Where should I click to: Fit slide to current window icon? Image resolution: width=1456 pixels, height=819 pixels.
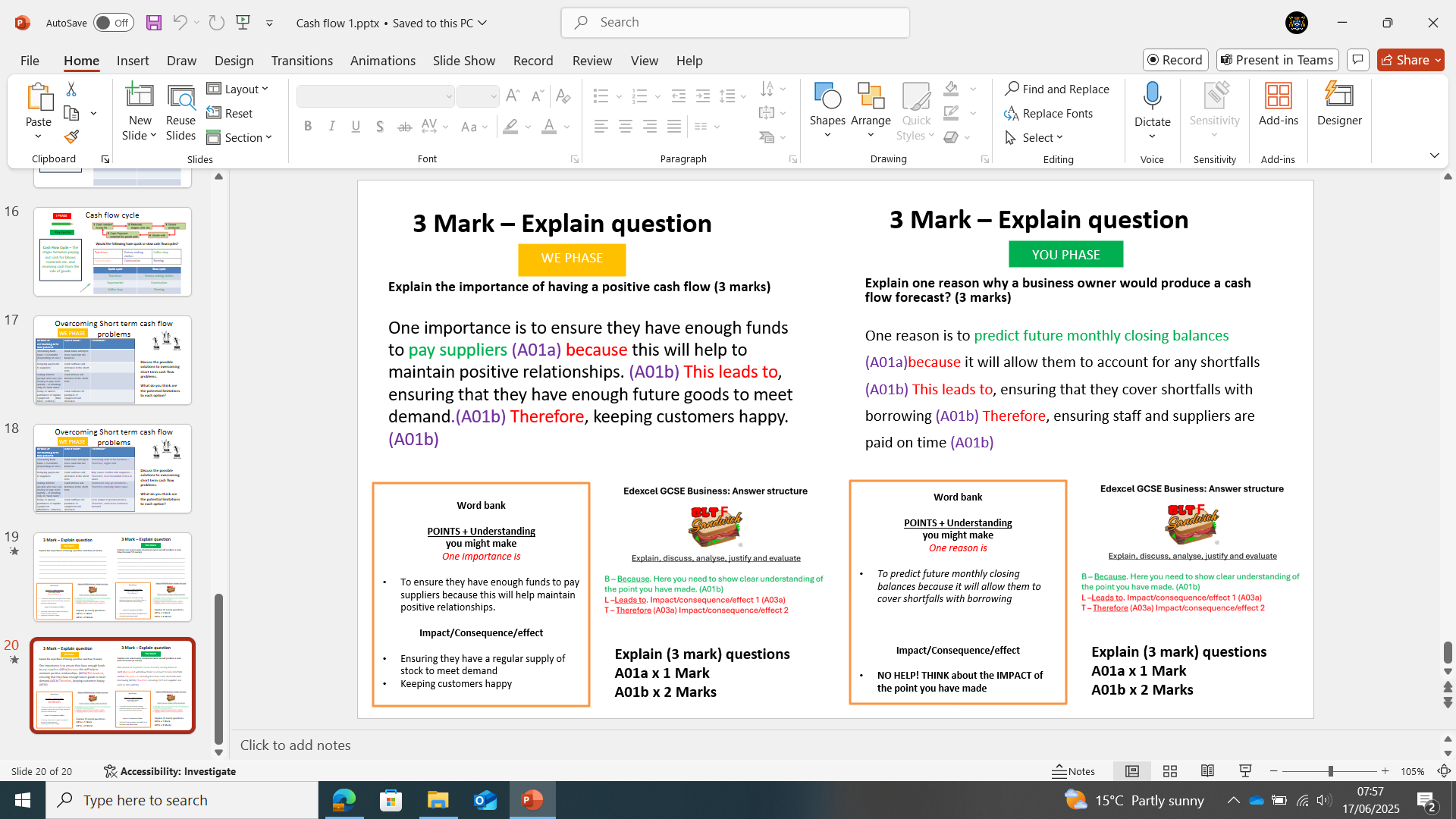pyautogui.click(x=1444, y=771)
